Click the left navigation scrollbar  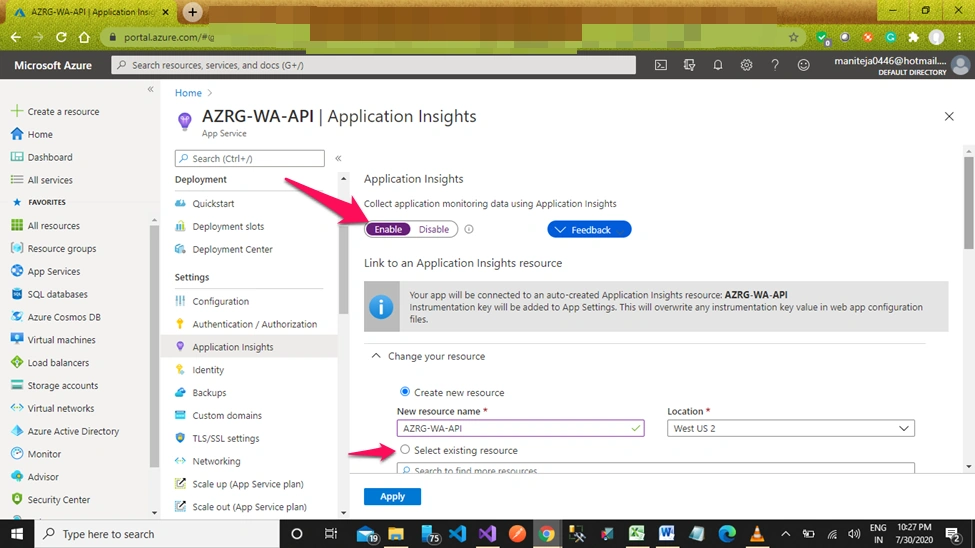(154, 345)
